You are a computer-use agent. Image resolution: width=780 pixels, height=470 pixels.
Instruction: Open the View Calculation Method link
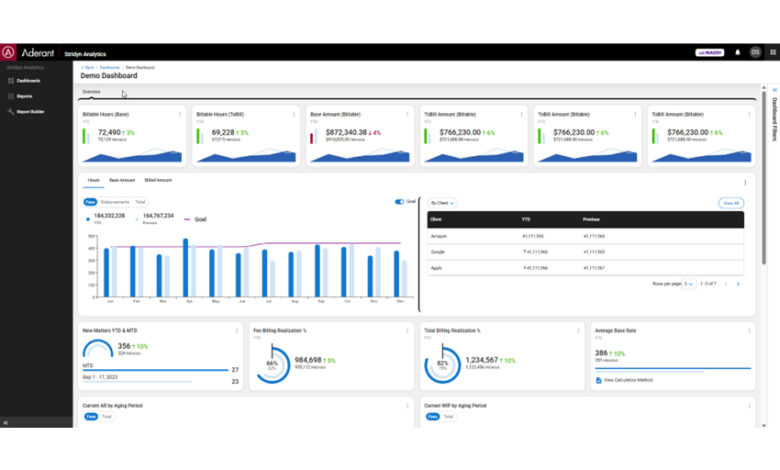click(626, 381)
